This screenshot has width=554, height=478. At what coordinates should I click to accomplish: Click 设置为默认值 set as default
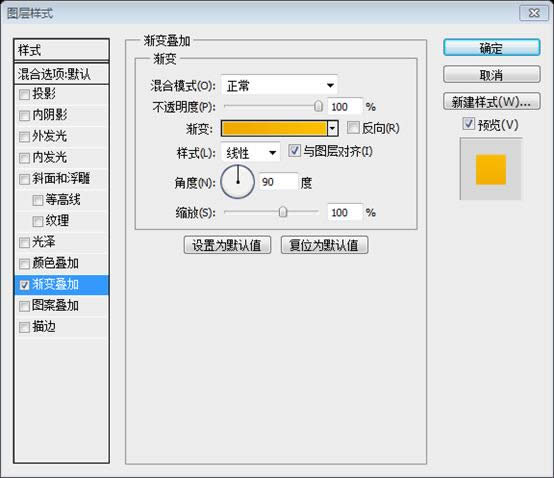point(227,245)
